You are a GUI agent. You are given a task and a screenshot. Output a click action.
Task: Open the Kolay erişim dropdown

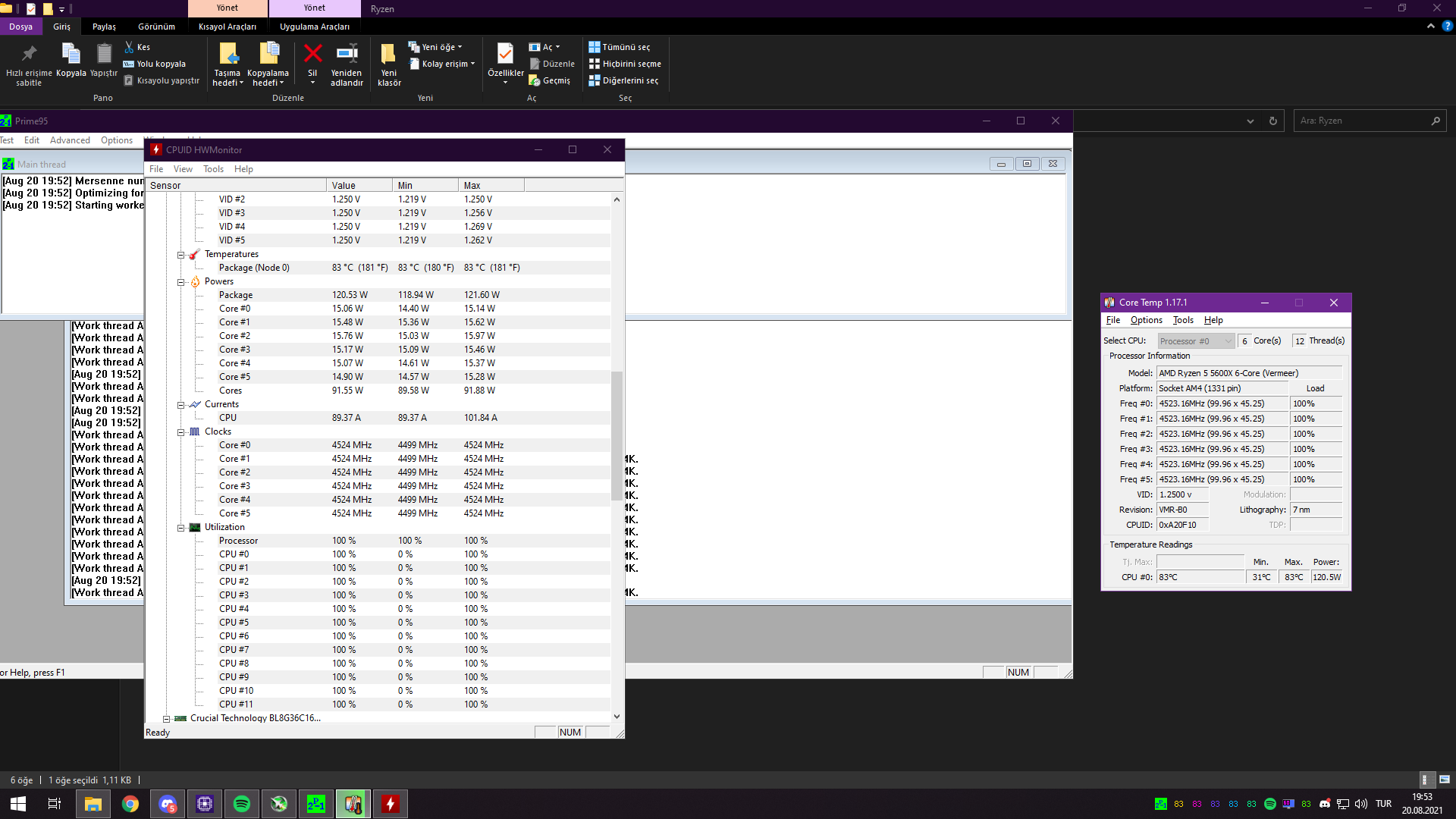pos(442,64)
